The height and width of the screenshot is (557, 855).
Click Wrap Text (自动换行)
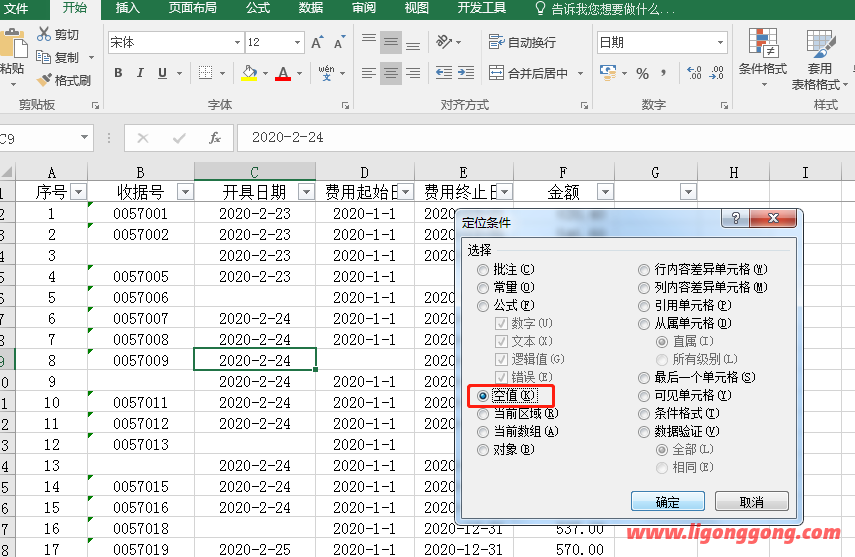coord(522,42)
